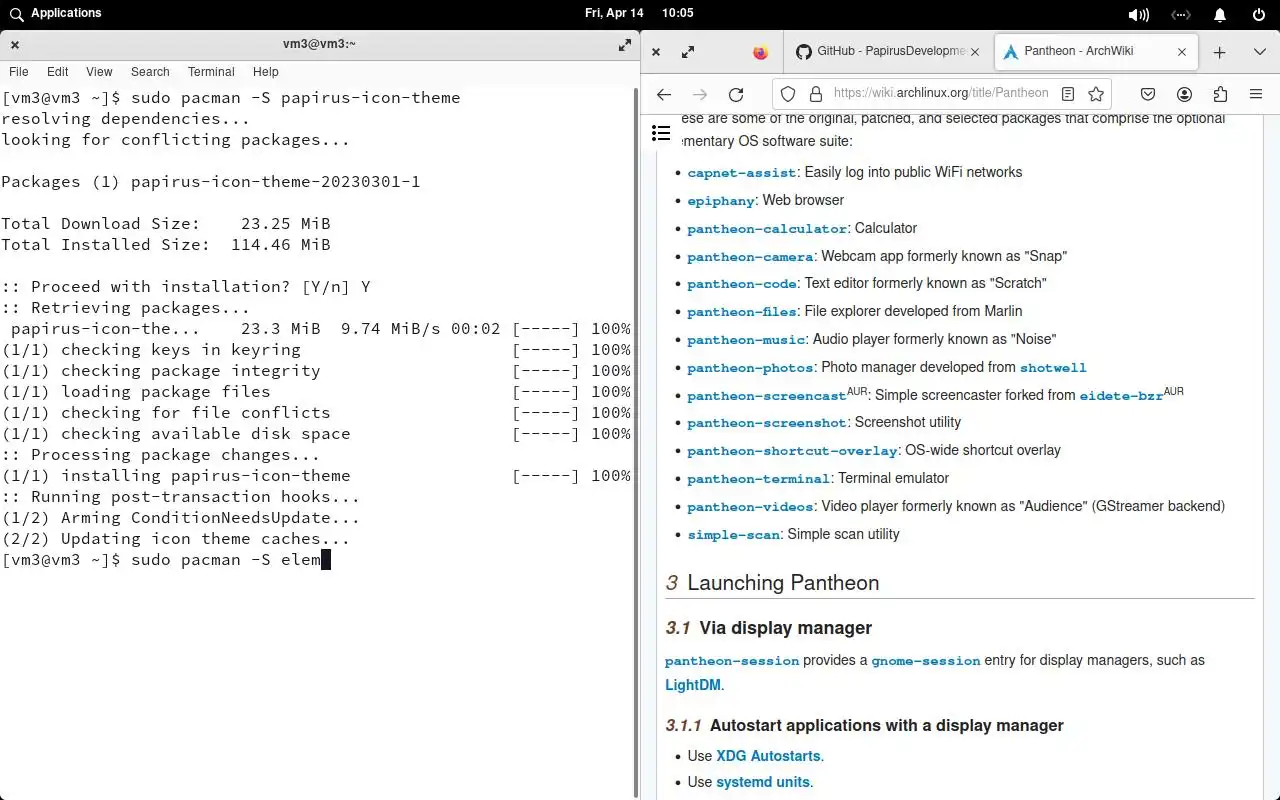Open the terminal Help menu
The width and height of the screenshot is (1280, 800).
click(x=266, y=72)
